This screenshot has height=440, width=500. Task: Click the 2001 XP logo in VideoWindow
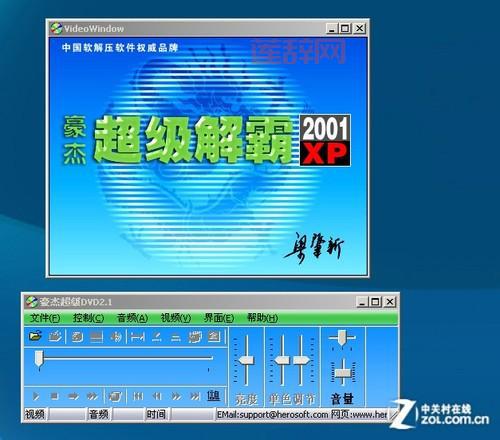(325, 140)
